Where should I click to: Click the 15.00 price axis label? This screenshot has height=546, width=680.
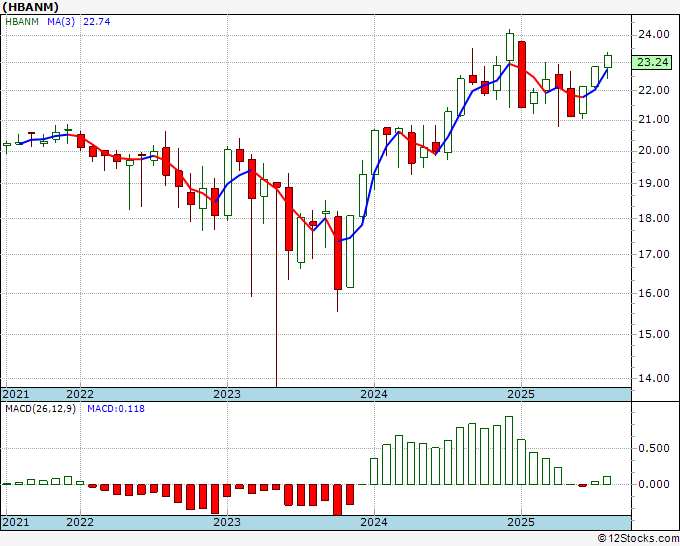pos(654,334)
